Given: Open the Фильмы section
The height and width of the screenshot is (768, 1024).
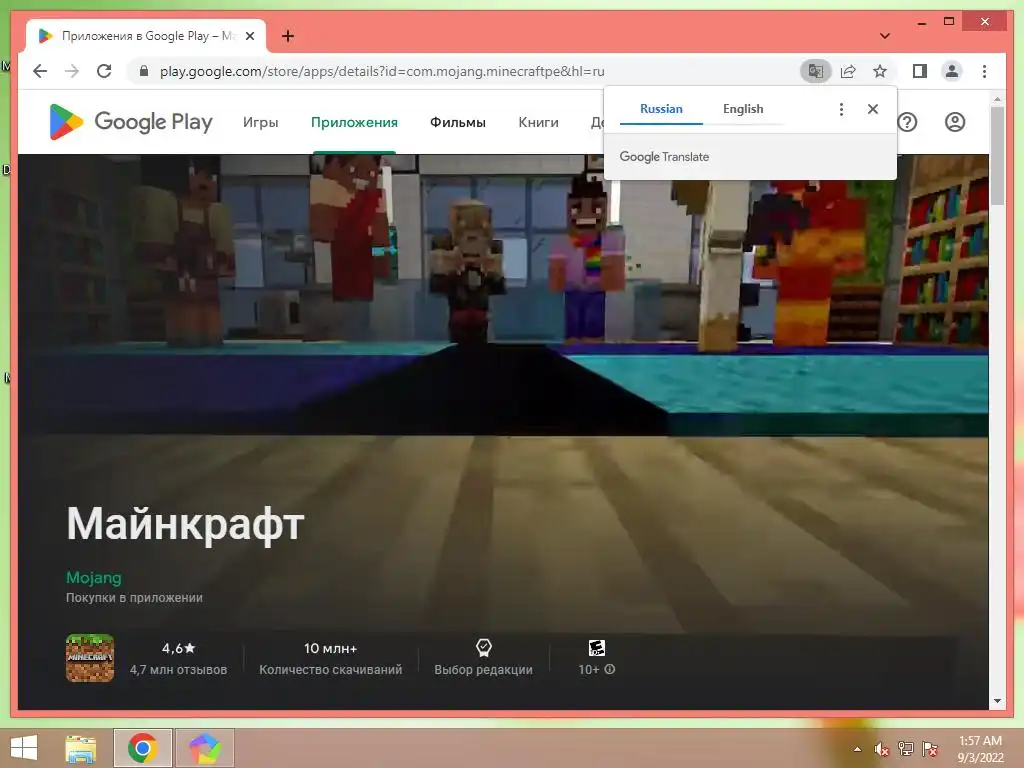Looking at the screenshot, I should [x=458, y=122].
